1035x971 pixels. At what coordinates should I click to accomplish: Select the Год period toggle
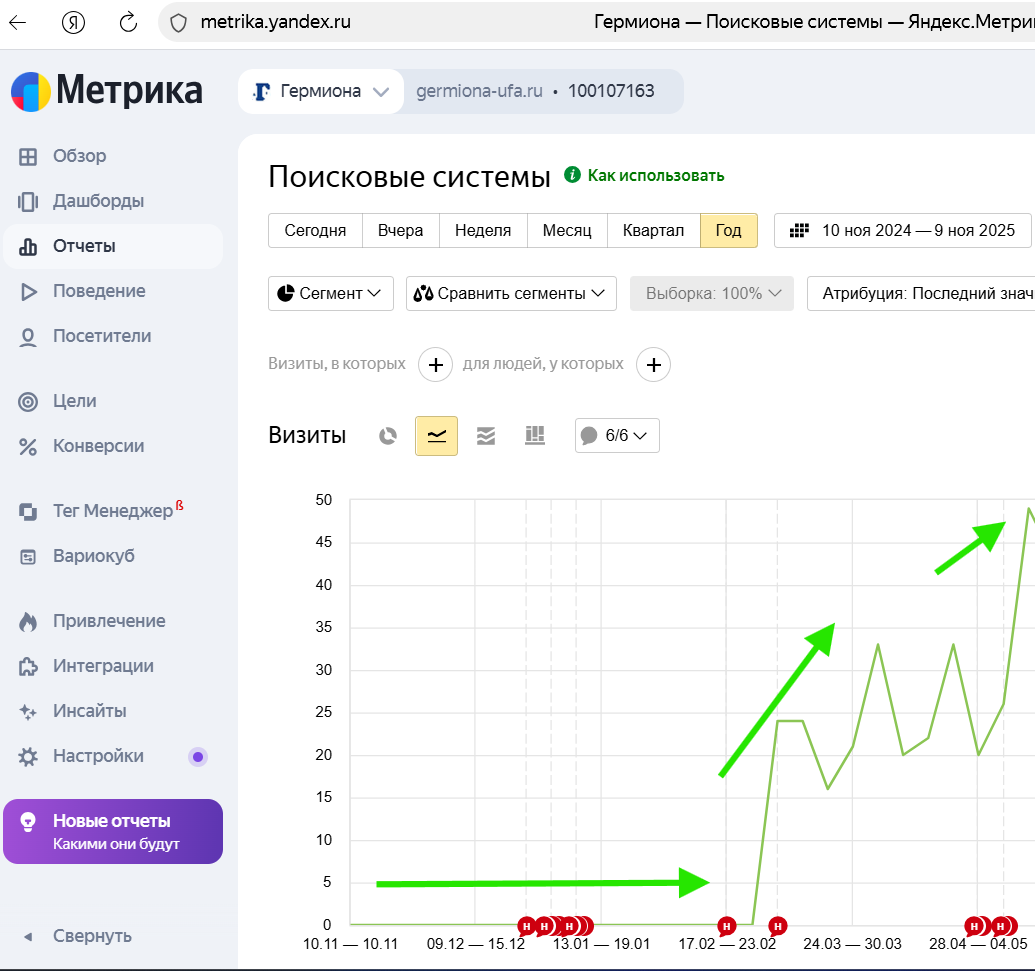(x=728, y=231)
